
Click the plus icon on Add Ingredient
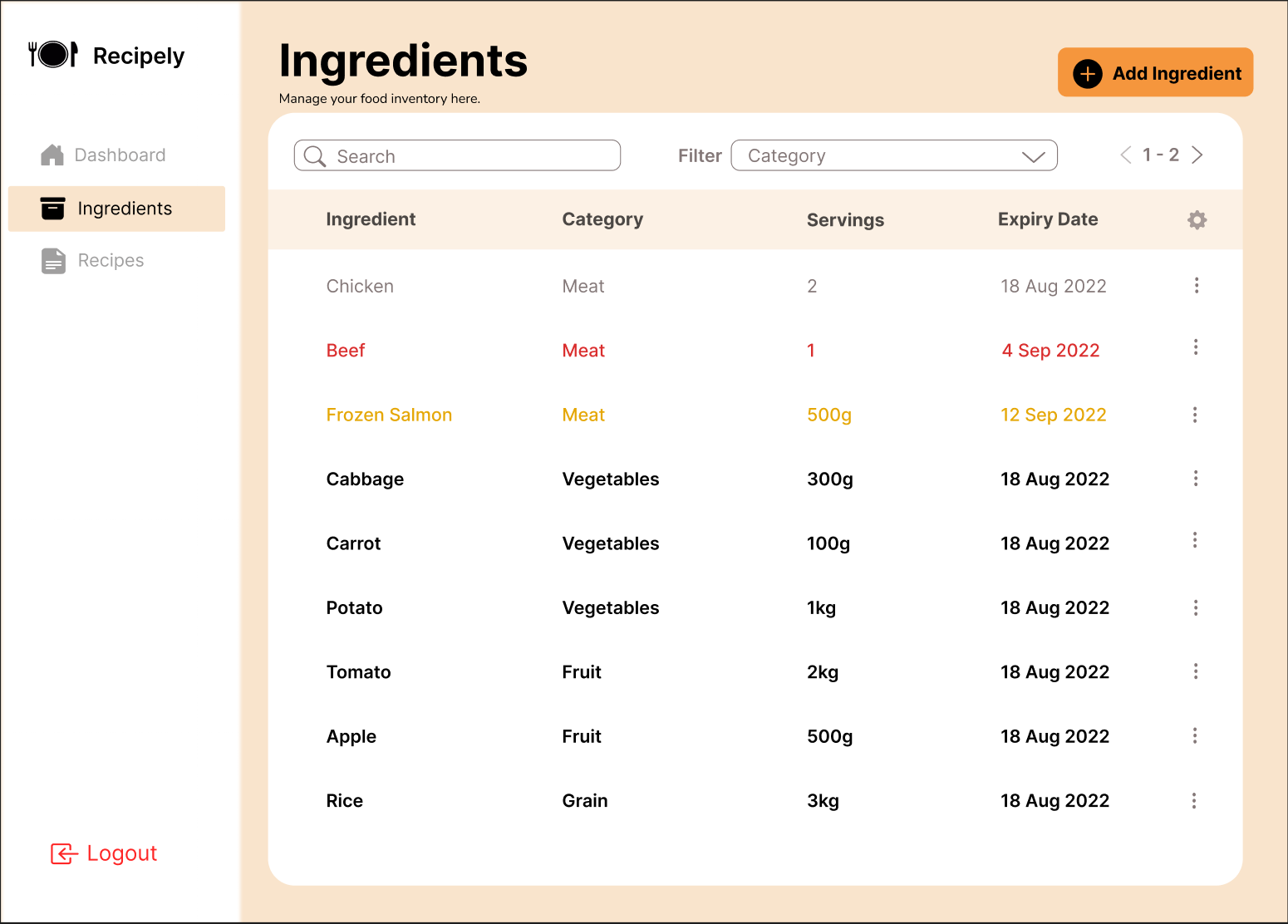point(1087,73)
